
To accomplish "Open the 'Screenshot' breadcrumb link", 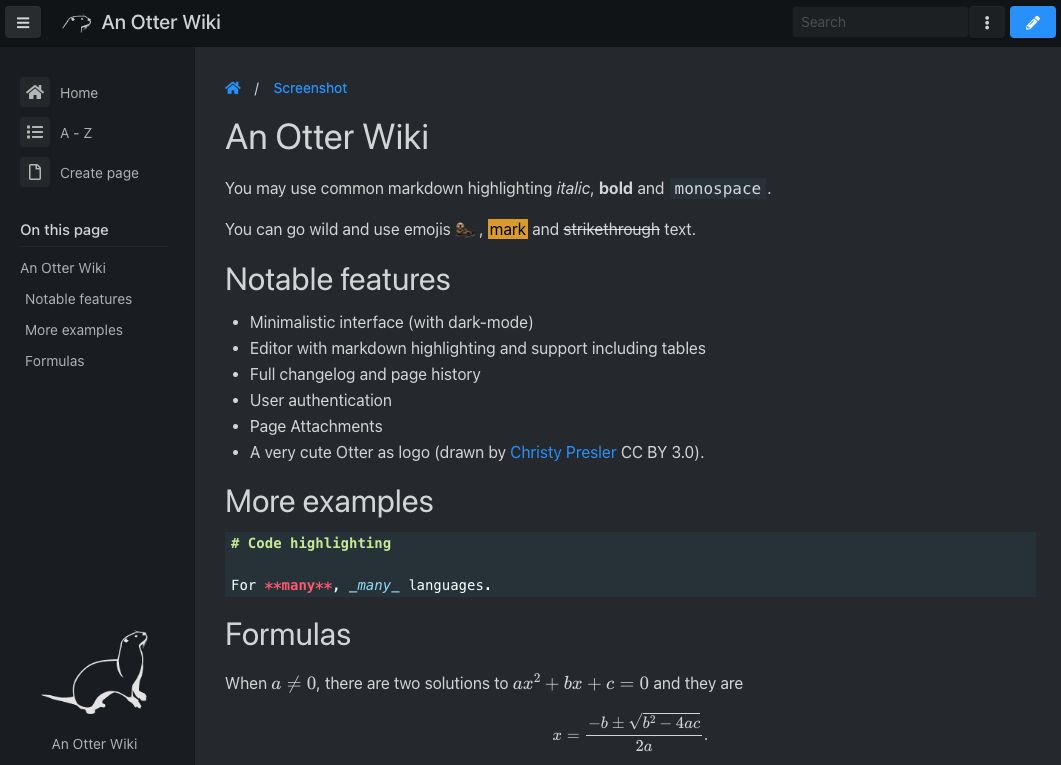I will 310,88.
